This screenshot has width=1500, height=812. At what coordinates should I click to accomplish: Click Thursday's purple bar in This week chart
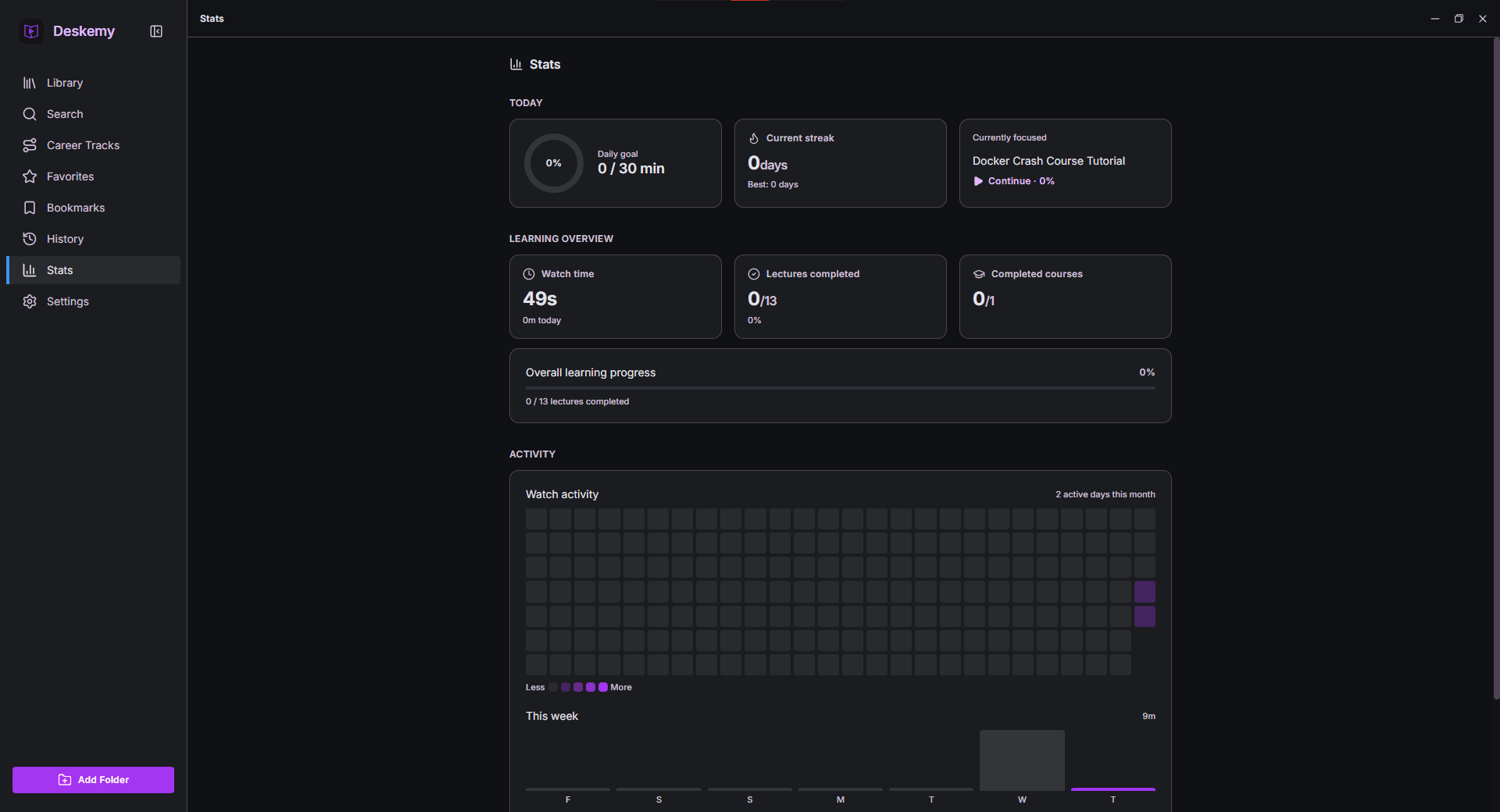[x=1113, y=789]
